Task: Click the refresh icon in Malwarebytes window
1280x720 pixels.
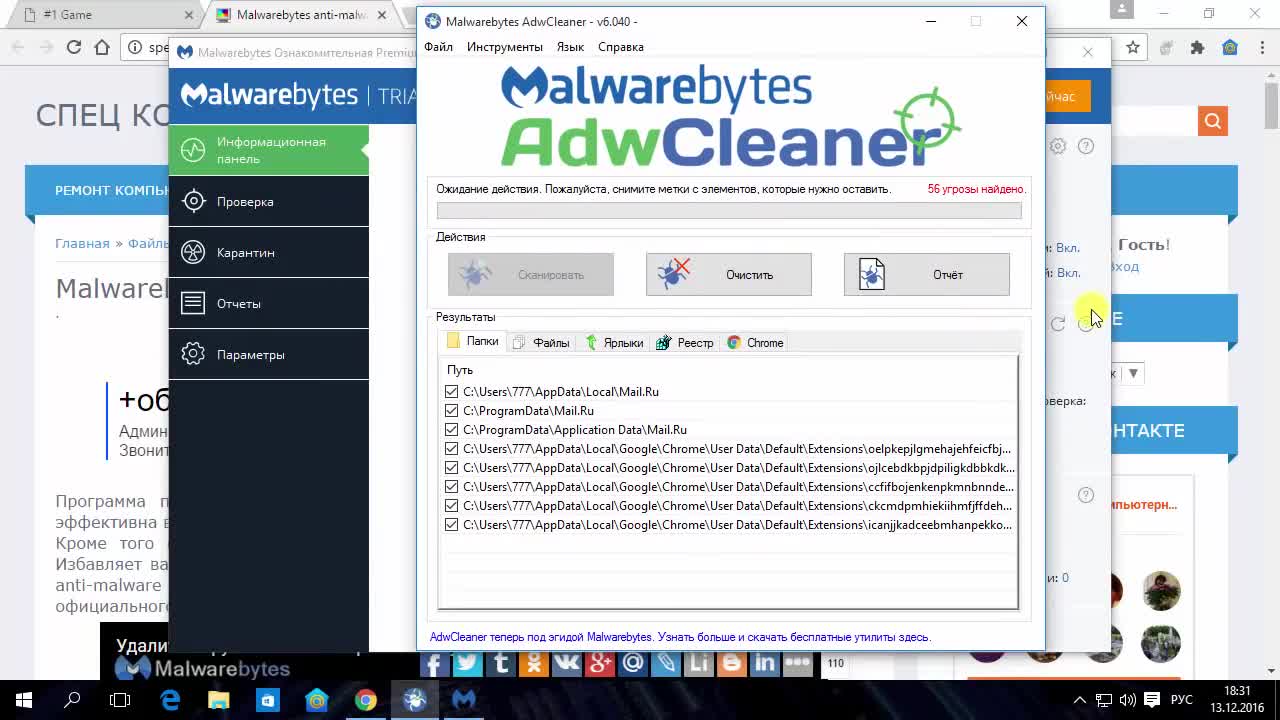Action: coord(1058,324)
